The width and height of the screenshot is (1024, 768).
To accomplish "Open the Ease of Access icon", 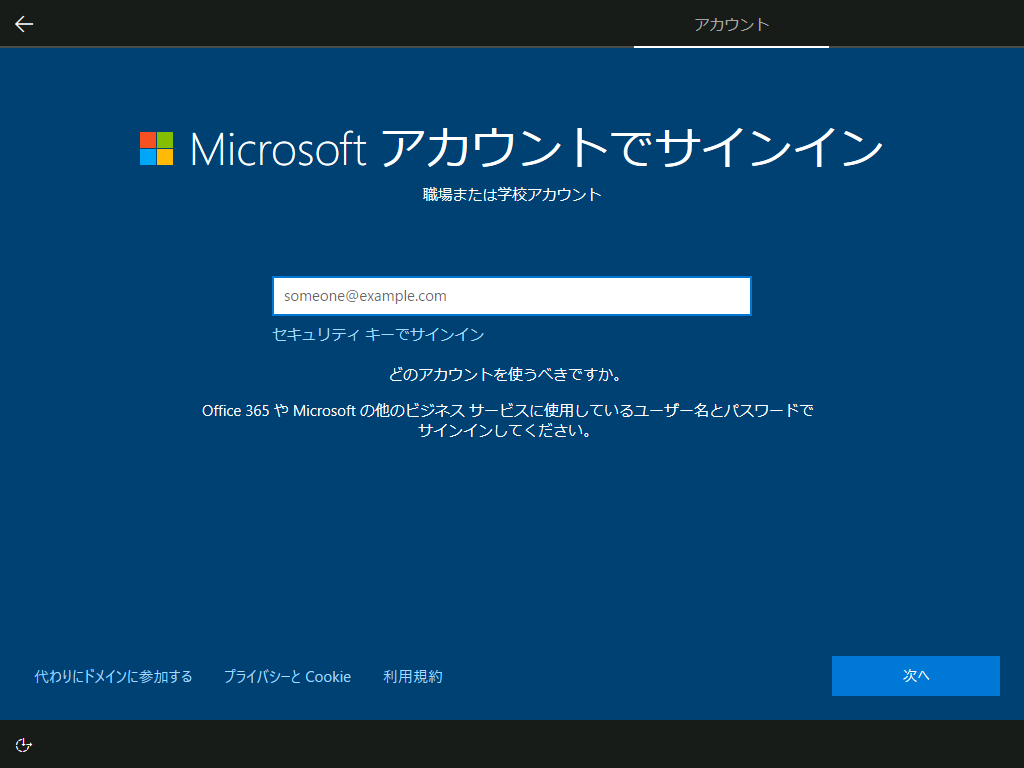I will 24,745.
